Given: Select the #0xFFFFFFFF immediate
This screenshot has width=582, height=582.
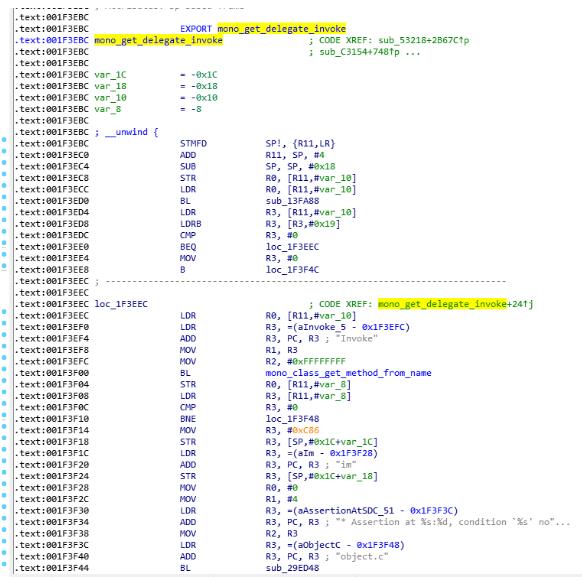Looking at the screenshot, I should click(x=317, y=362).
